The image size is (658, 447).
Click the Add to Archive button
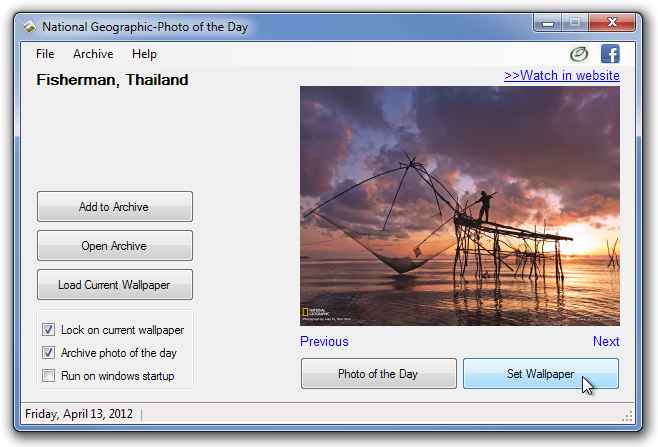(115, 207)
